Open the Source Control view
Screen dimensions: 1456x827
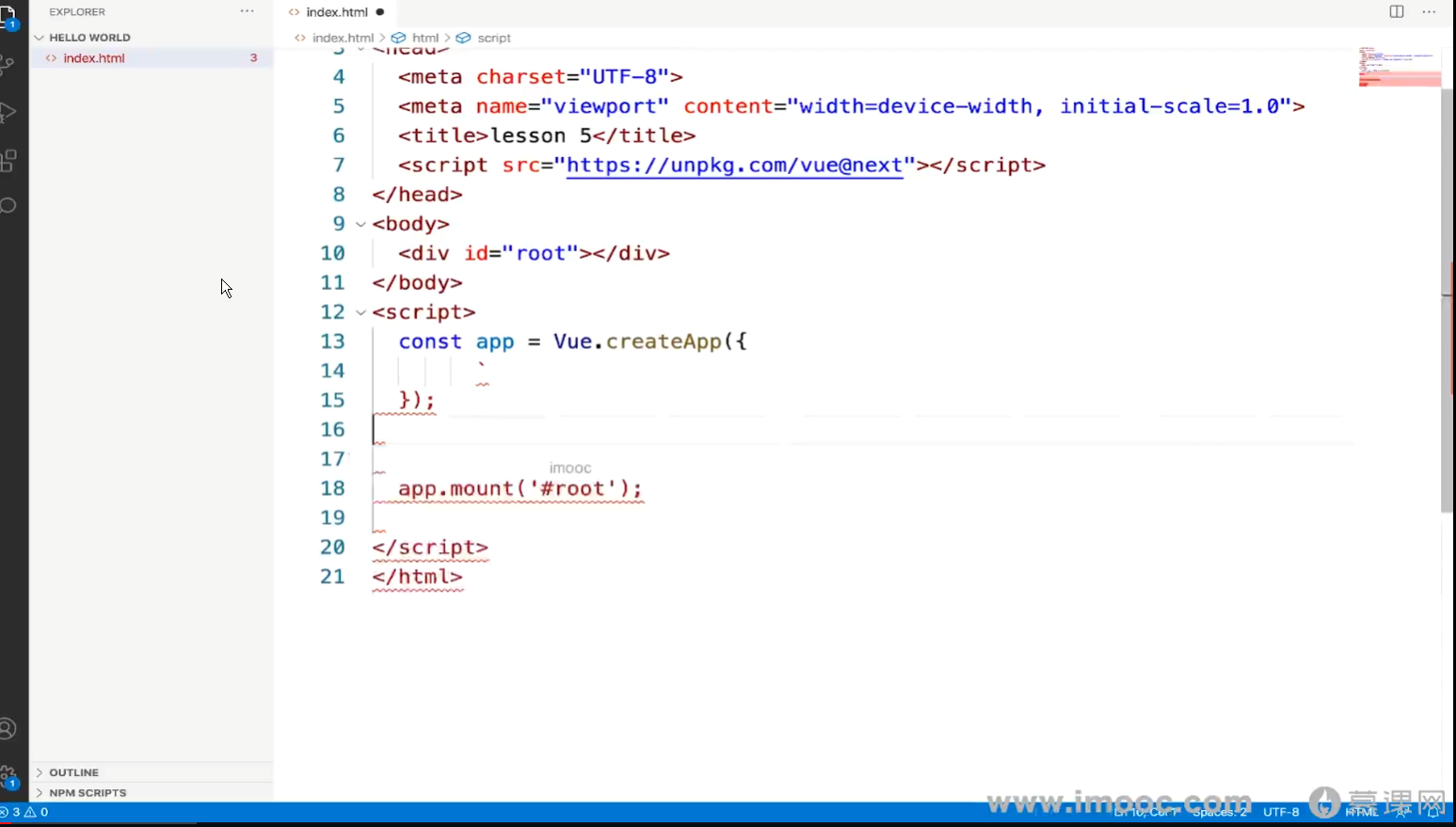[8, 65]
